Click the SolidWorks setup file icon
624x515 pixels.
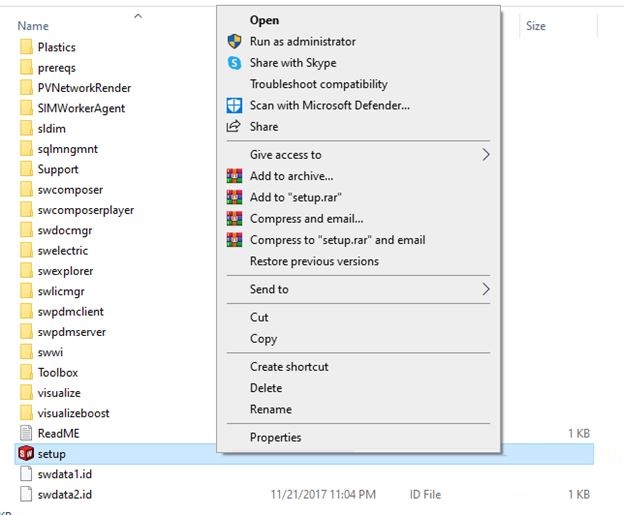tap(26, 453)
